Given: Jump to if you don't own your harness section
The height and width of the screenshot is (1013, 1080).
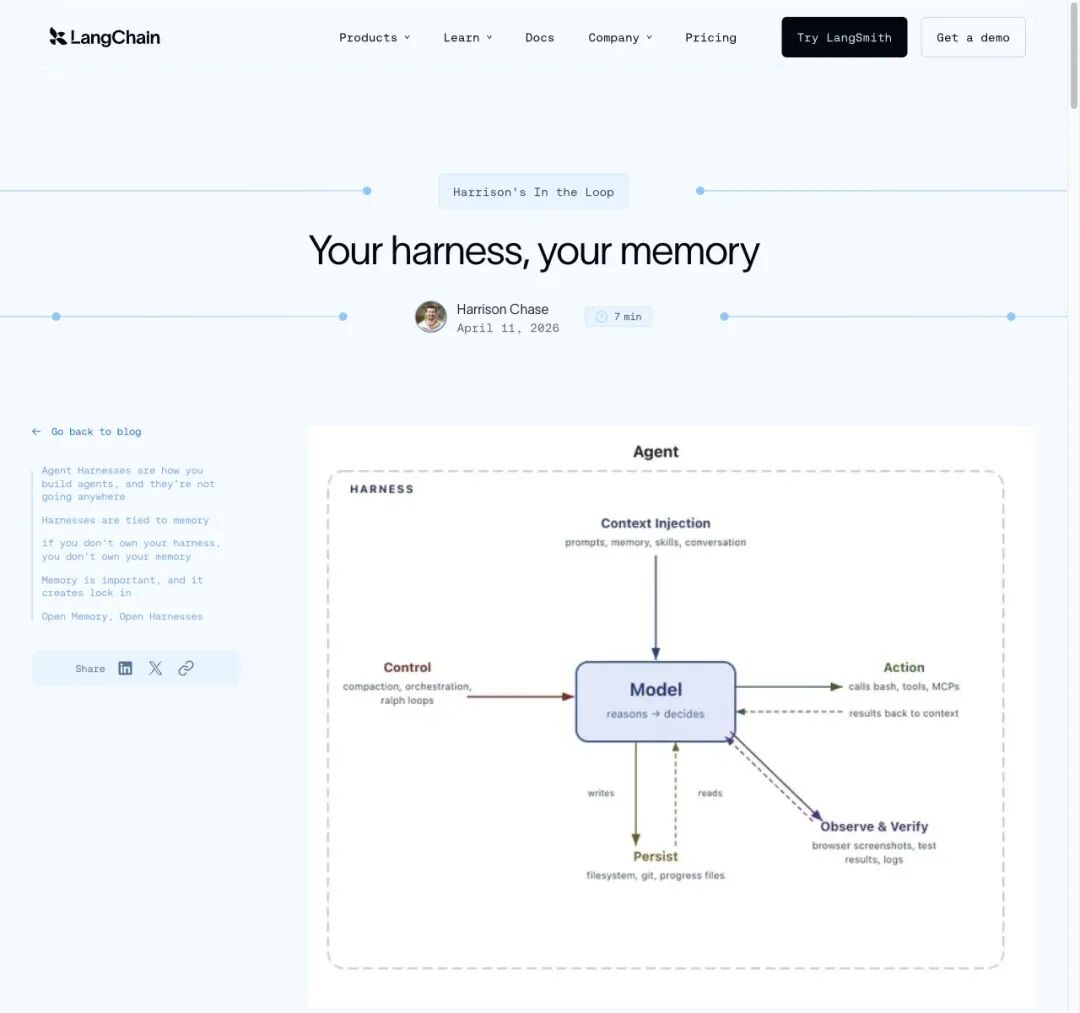Looking at the screenshot, I should 131,550.
